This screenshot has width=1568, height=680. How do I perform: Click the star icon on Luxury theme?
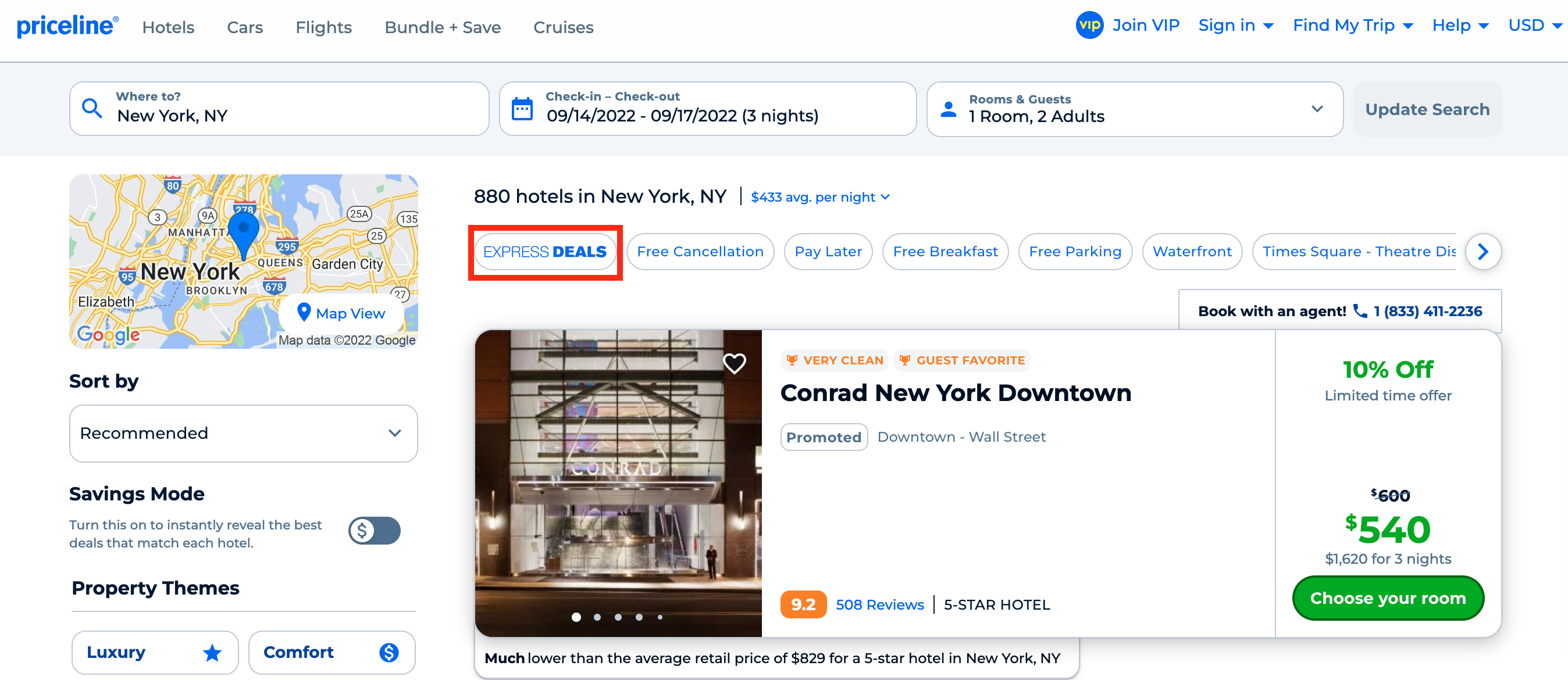(212, 652)
